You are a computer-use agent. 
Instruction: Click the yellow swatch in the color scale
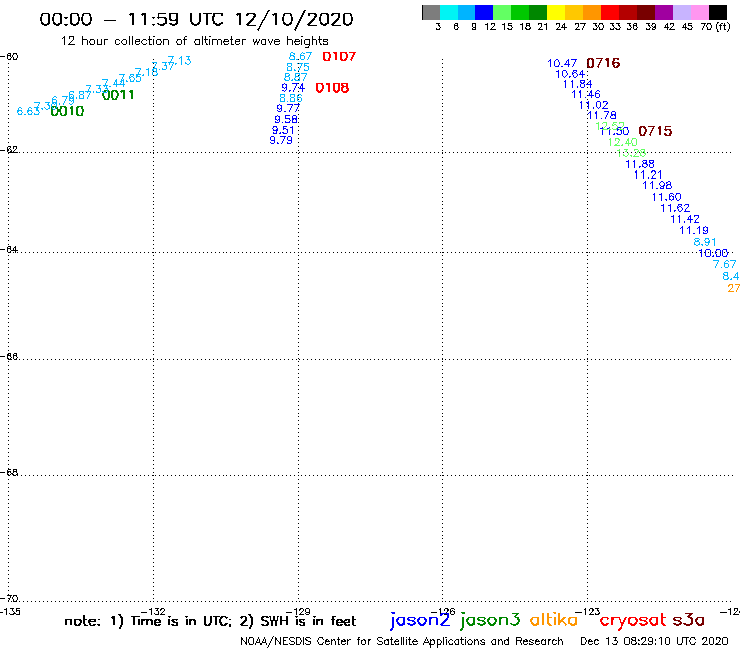(x=556, y=12)
